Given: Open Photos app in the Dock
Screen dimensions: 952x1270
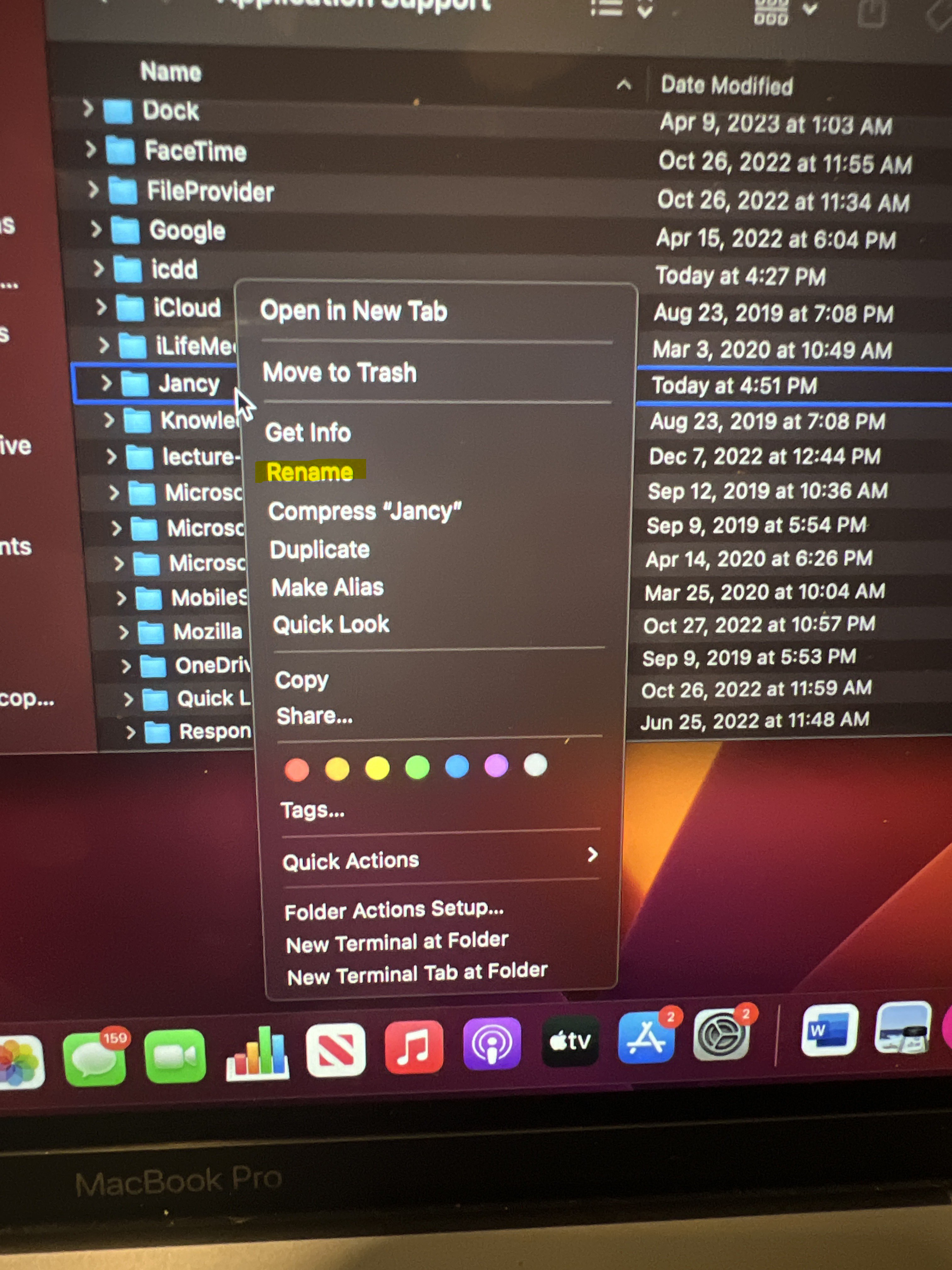Looking at the screenshot, I should coord(21,1062).
